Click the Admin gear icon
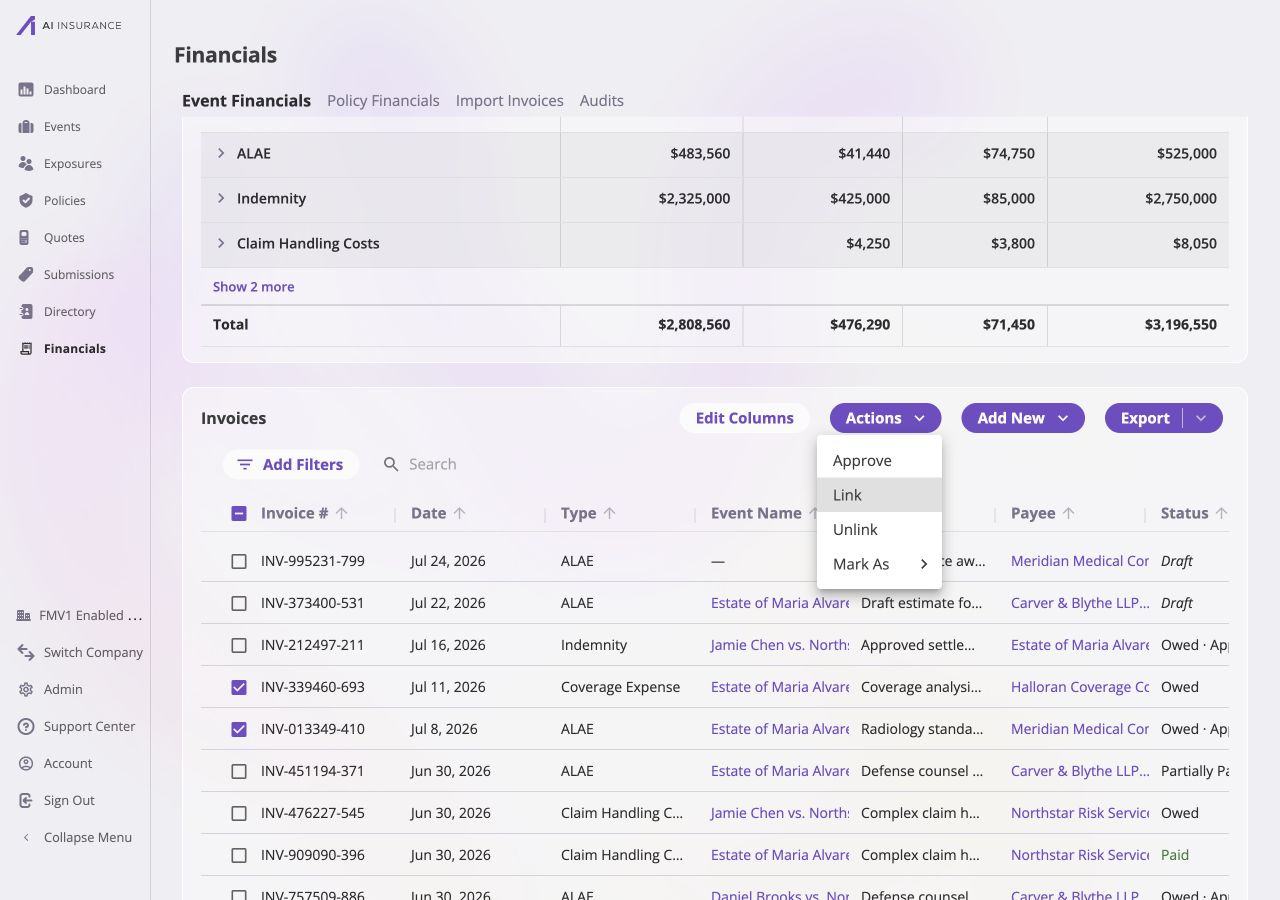1280x900 pixels. point(26,690)
